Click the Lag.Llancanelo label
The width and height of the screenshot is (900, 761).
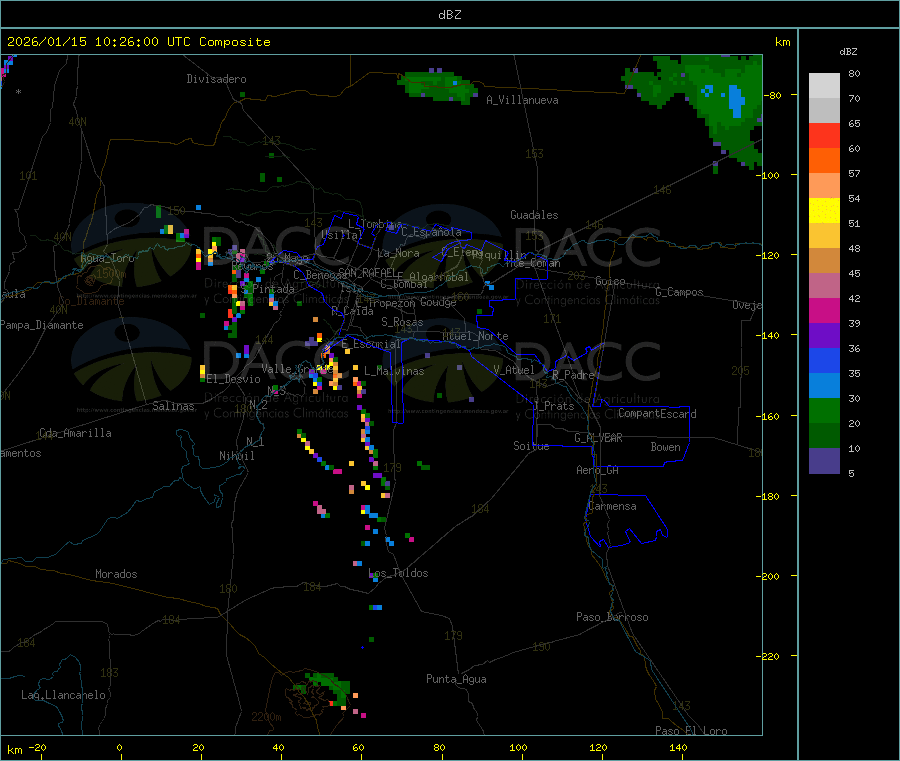[63, 695]
